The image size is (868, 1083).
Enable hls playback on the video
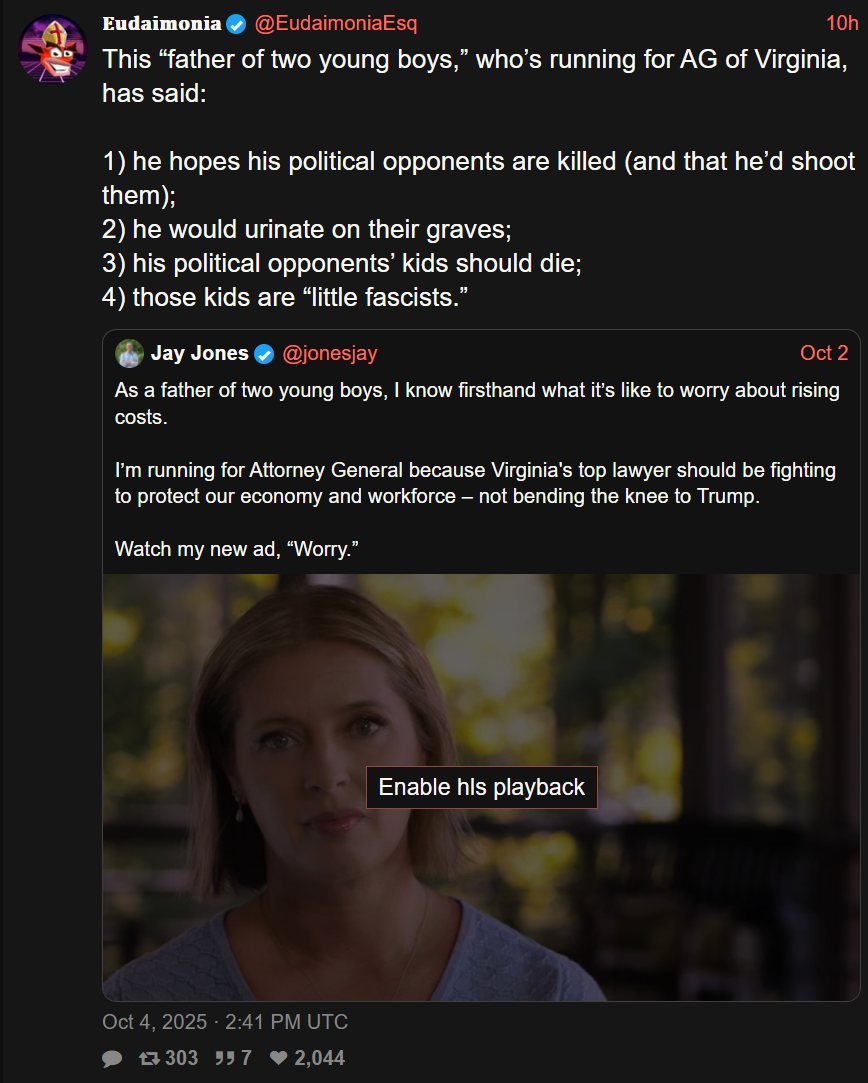[x=481, y=787]
